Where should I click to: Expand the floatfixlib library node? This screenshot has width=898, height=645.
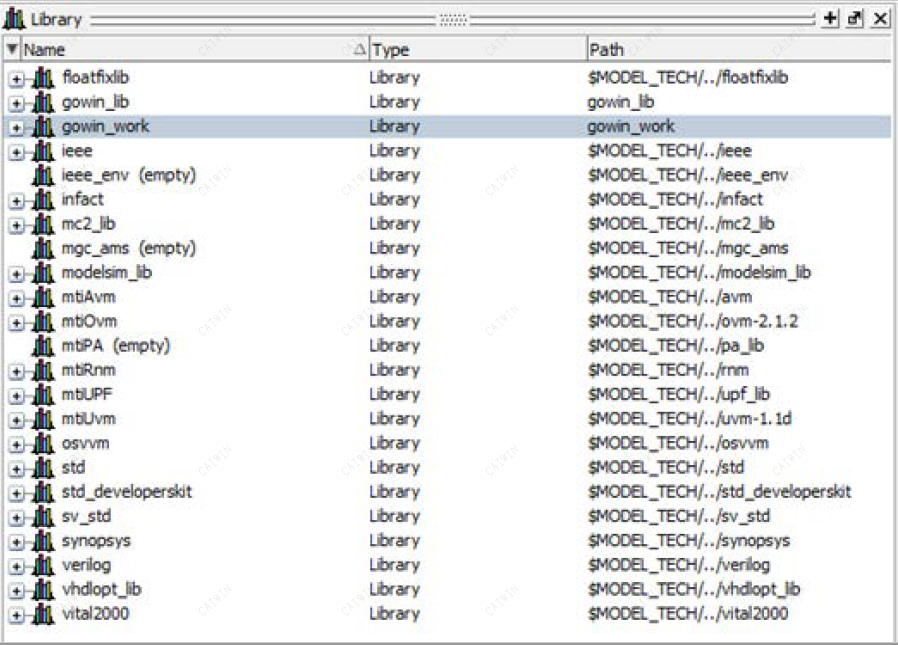pyautogui.click(x=16, y=80)
